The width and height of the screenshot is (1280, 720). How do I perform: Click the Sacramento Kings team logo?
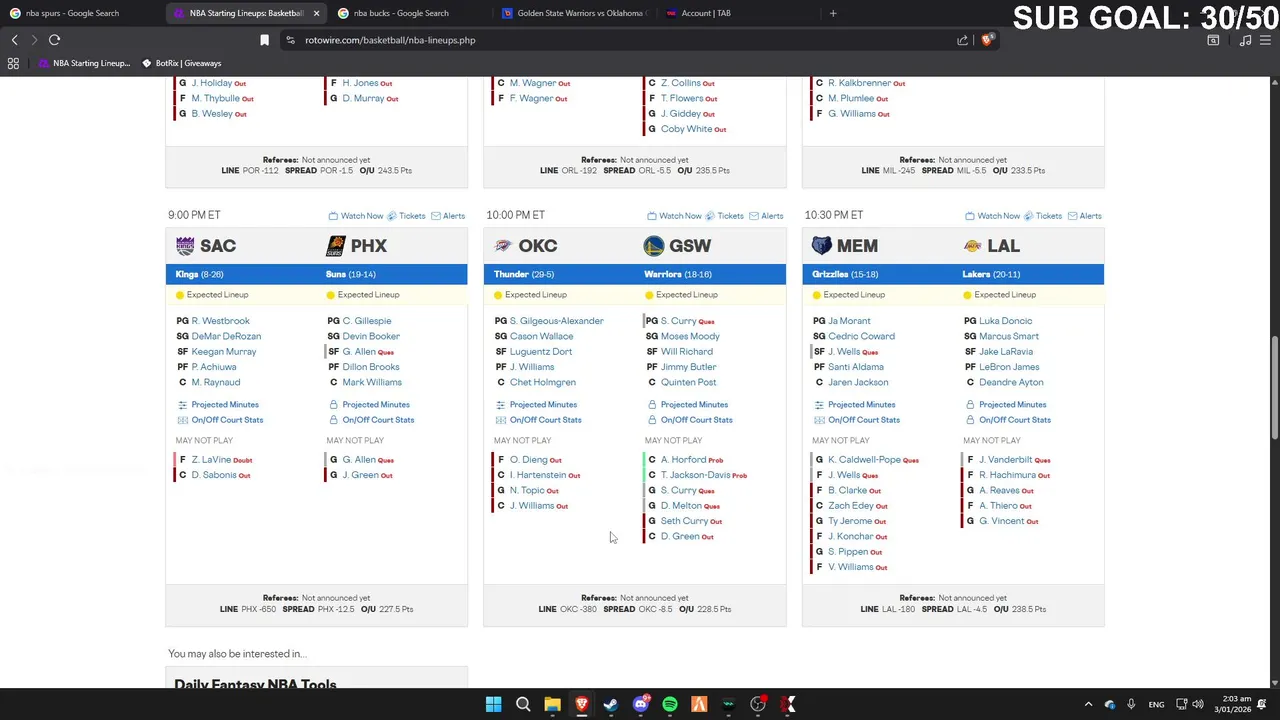[185, 246]
